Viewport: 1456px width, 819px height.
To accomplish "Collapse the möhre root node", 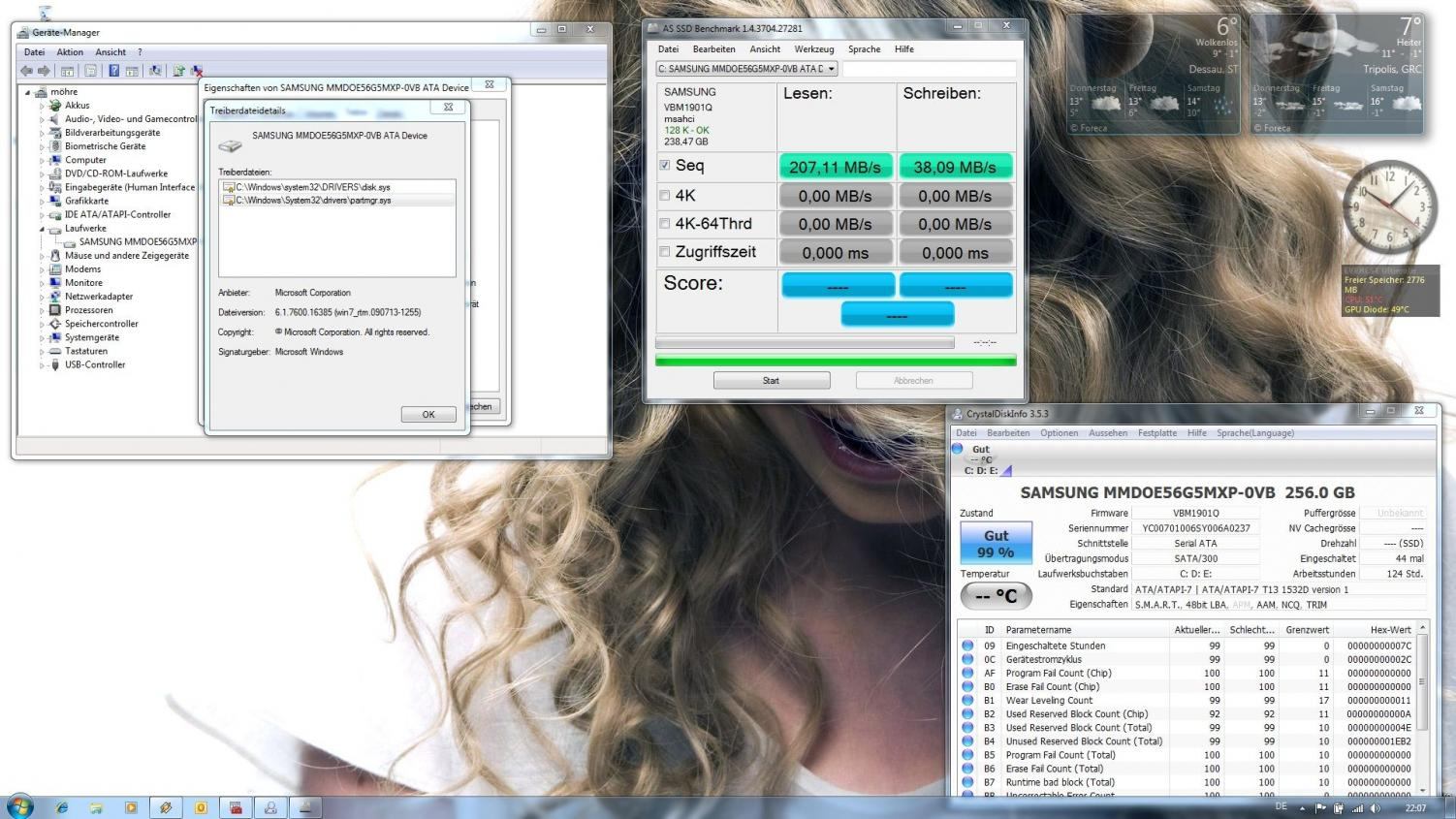I will [x=28, y=92].
